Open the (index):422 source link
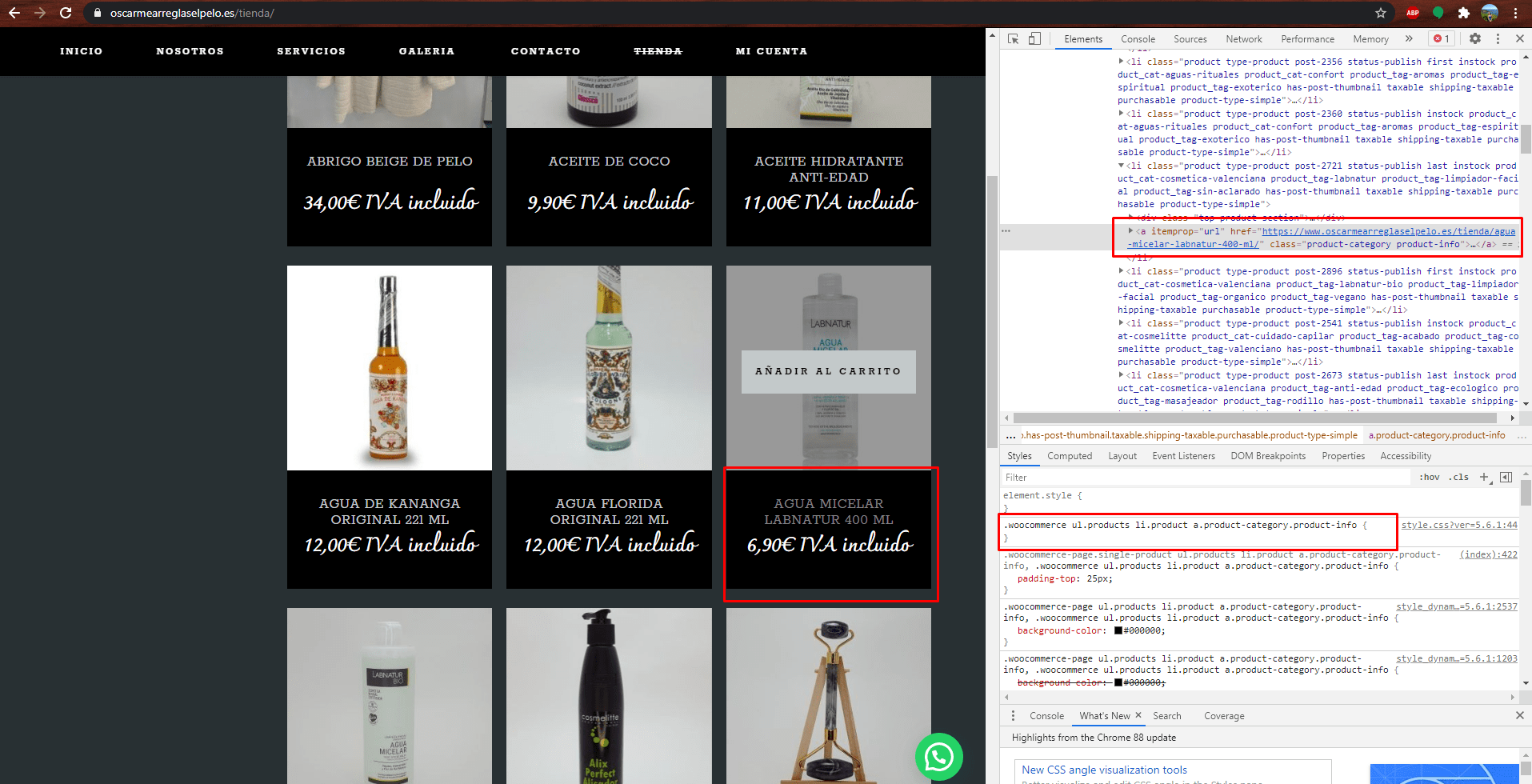Screen dimensions: 1532x784 coord(1488,554)
